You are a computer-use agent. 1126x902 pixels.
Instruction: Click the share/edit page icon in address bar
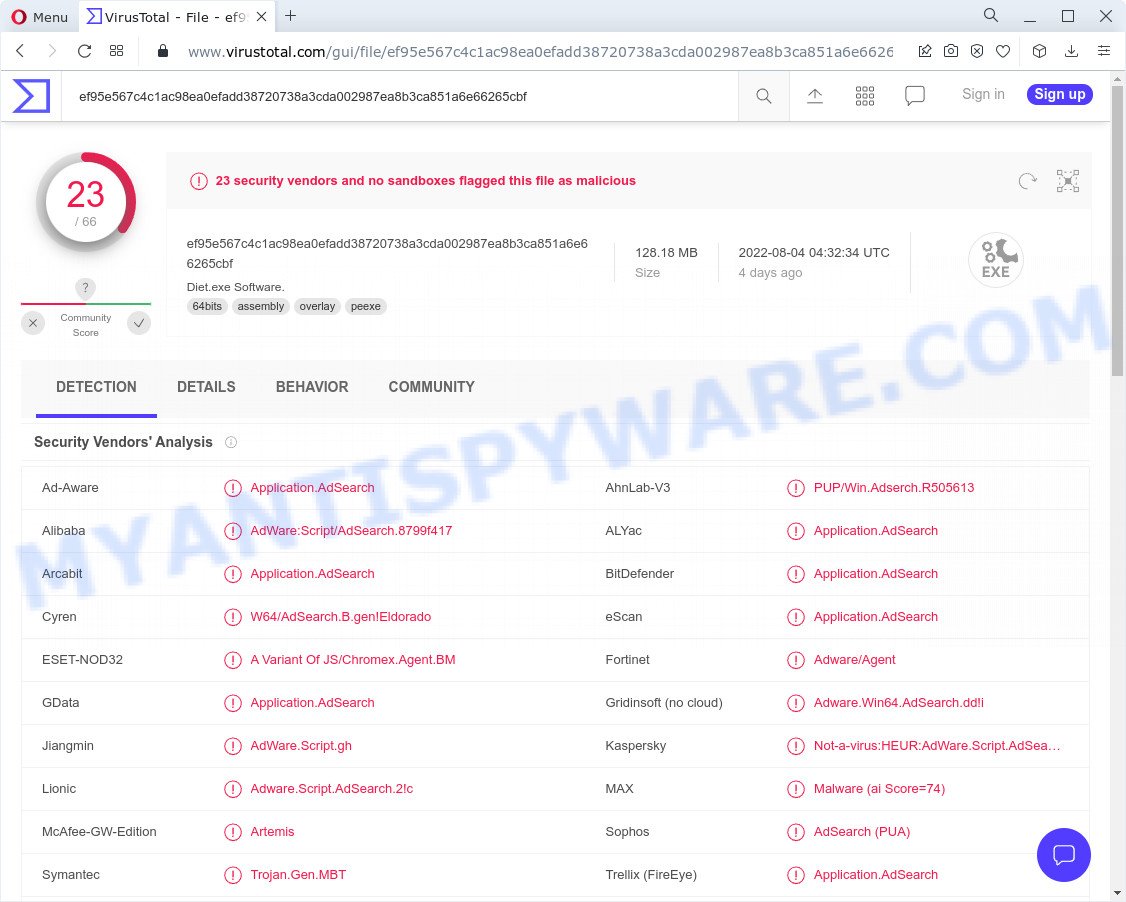(925, 50)
